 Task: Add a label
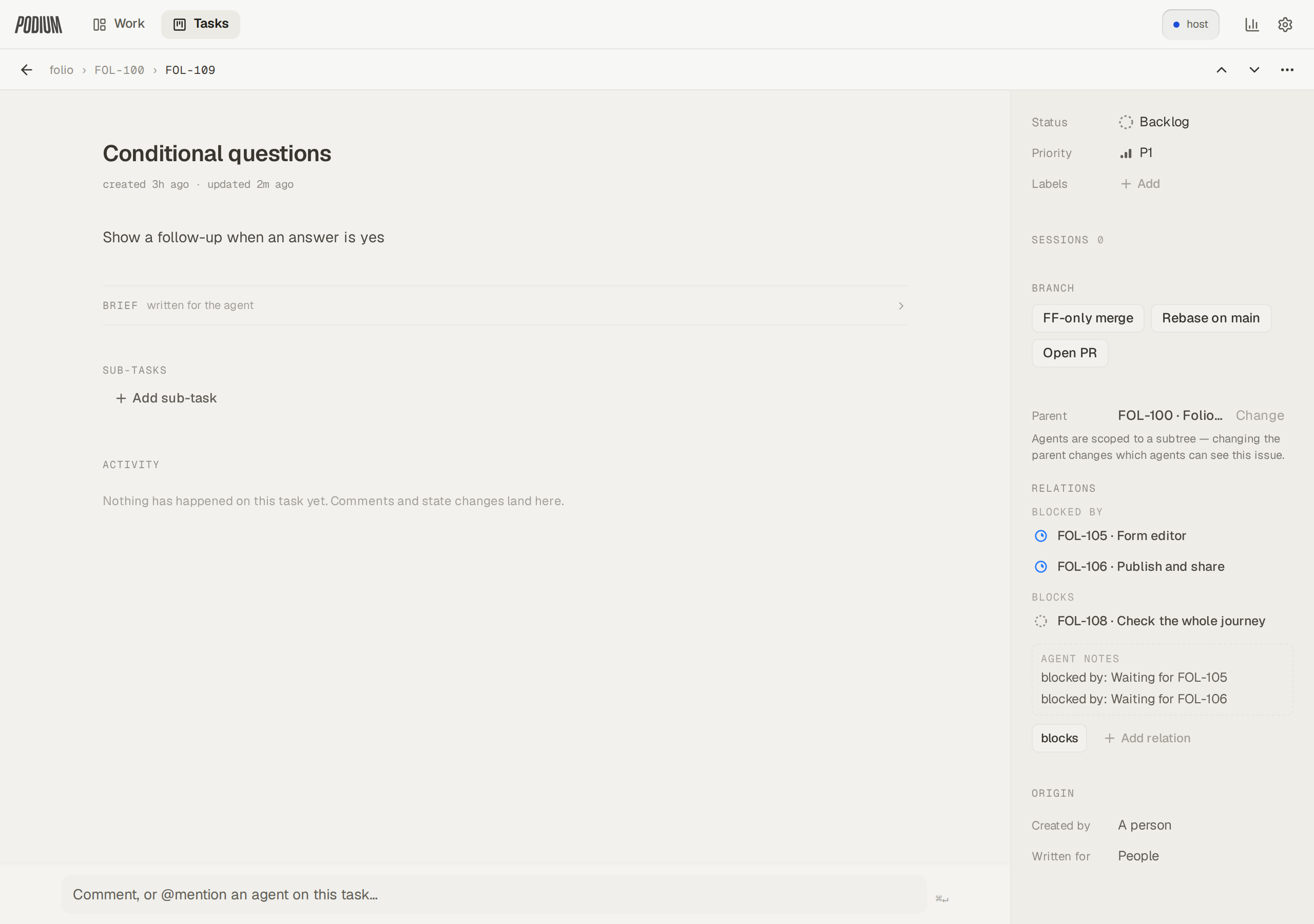[1140, 184]
